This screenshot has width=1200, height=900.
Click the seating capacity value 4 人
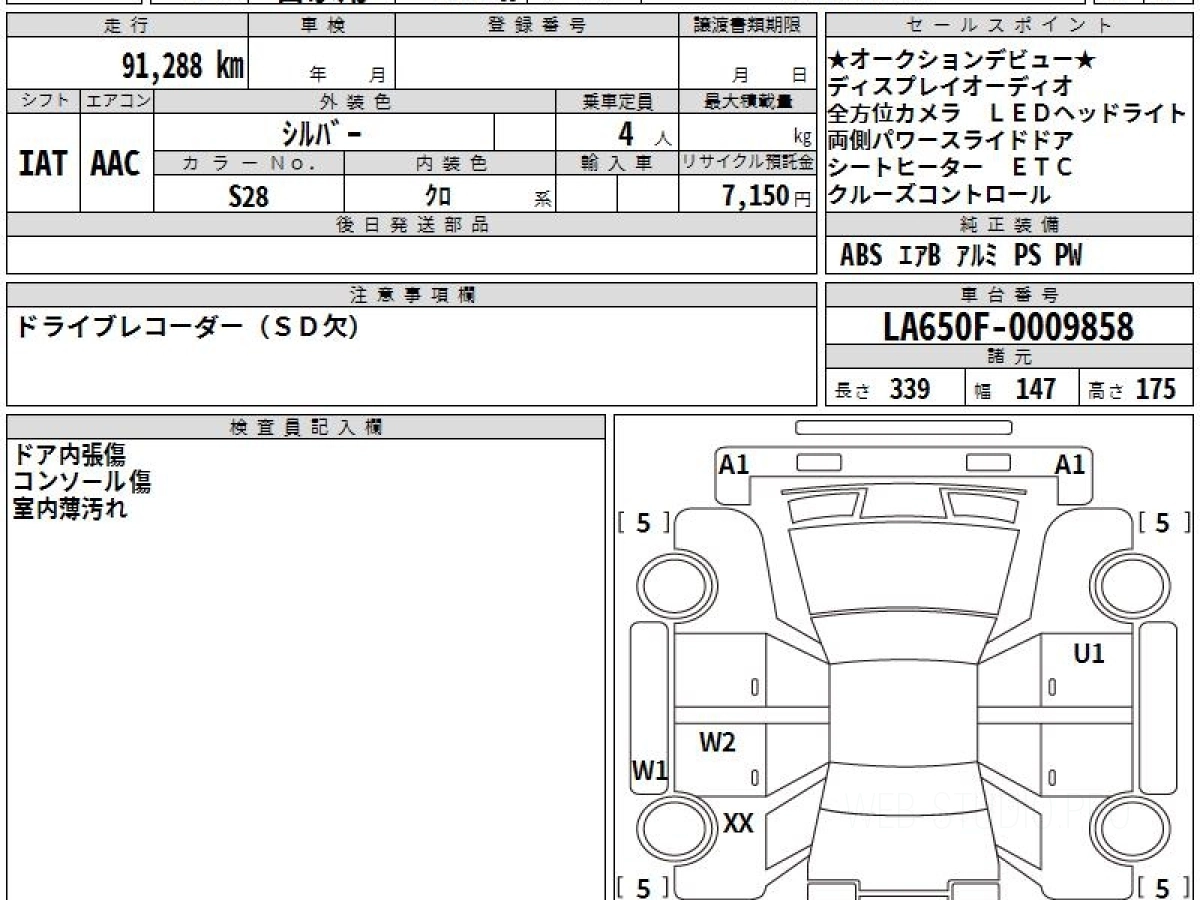tap(643, 132)
